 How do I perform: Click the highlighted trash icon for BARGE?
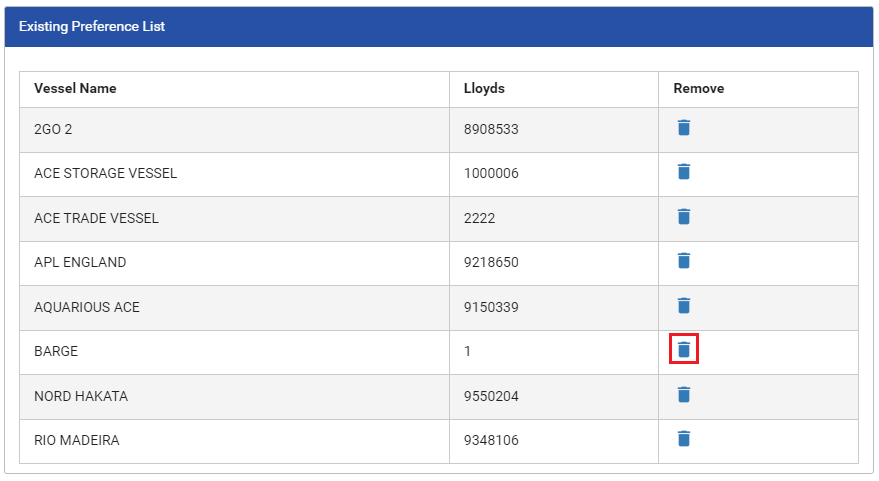(683, 350)
